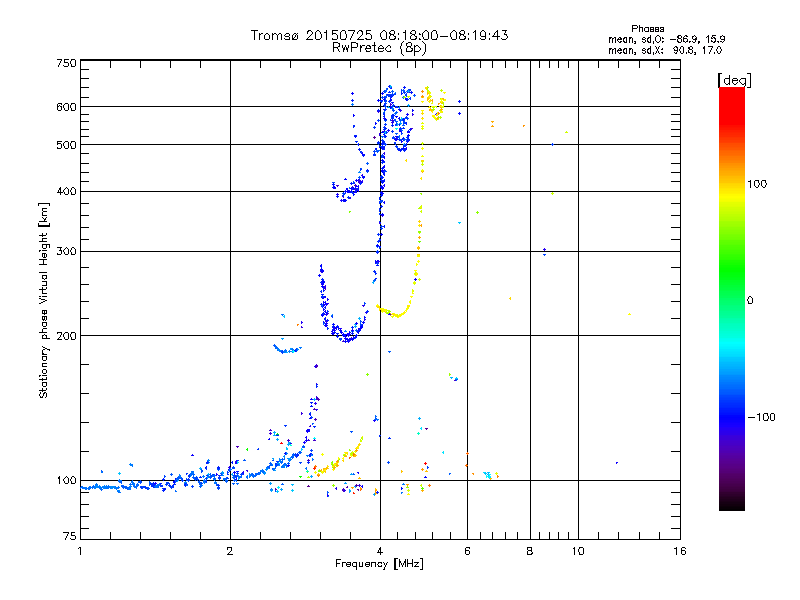Click the y-axis label '500'
This screenshot has height=600, width=800.
pos(66,145)
